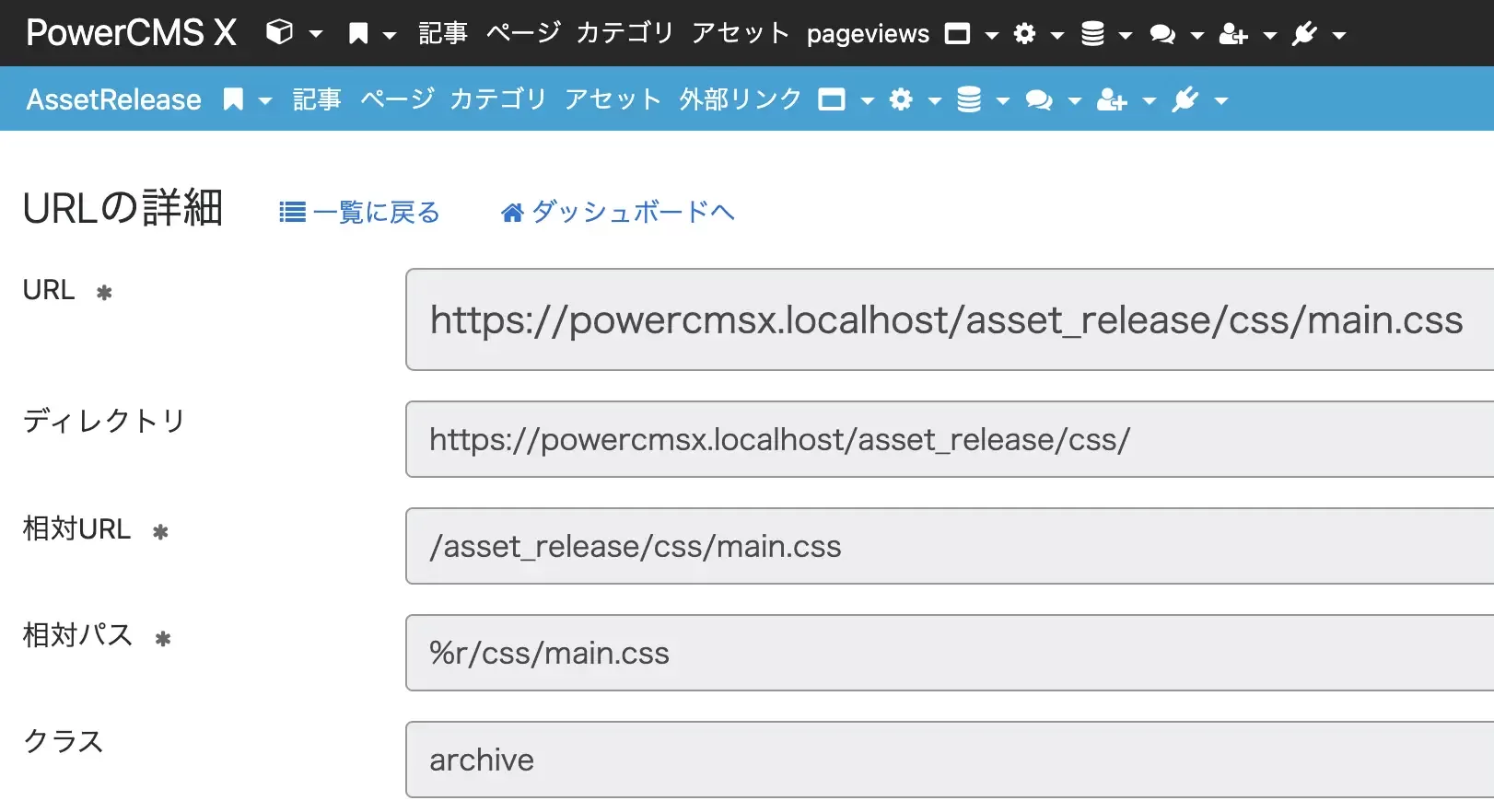The width and height of the screenshot is (1494, 812).
Task: Expand the top bar comments dropdown arrow
Action: (x=1197, y=35)
